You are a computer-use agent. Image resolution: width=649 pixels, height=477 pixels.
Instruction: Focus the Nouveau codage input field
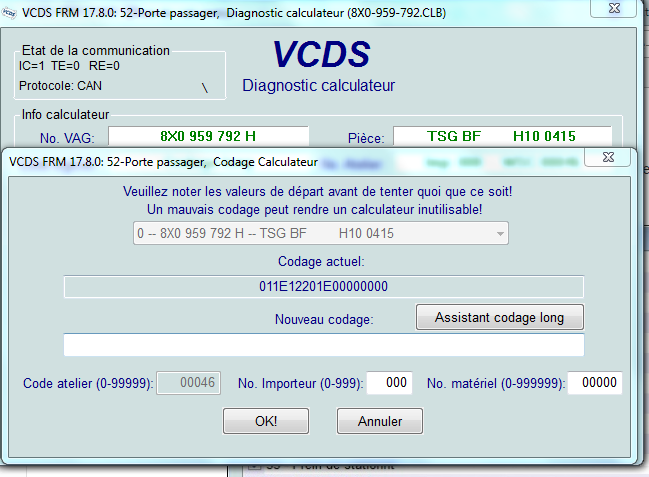(x=323, y=345)
